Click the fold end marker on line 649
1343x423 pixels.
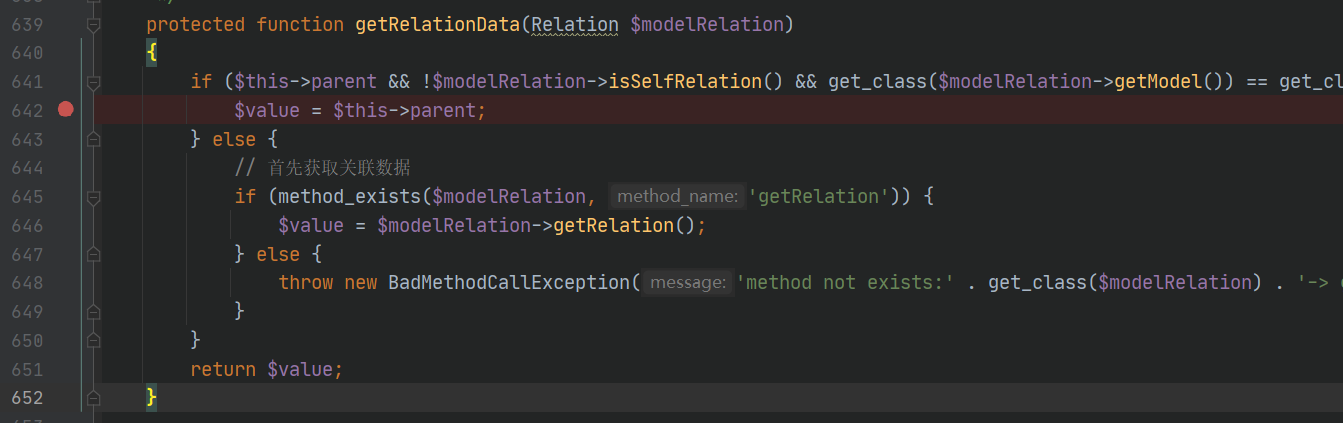[93, 312]
